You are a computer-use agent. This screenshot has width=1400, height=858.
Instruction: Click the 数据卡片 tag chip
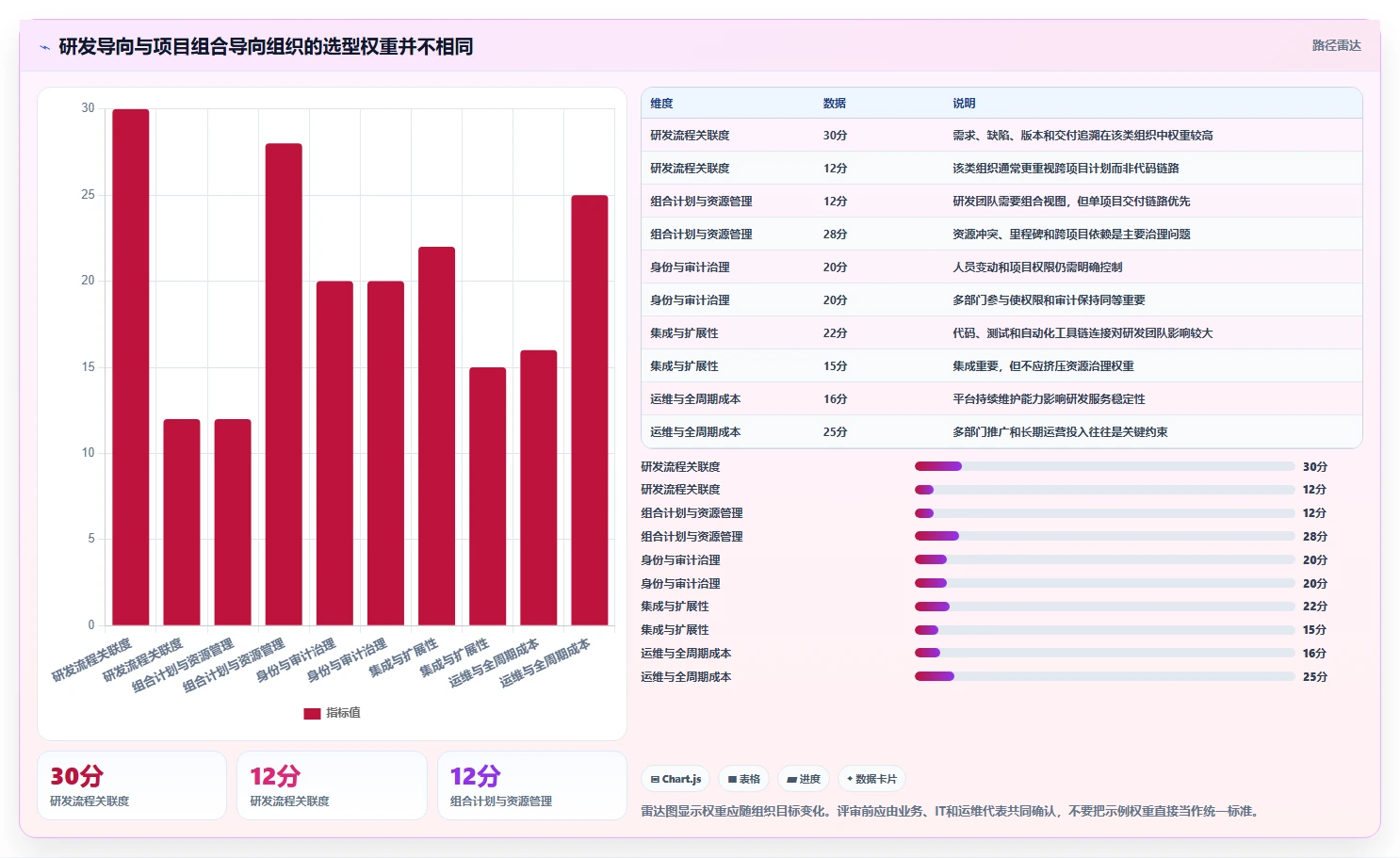tap(871, 779)
